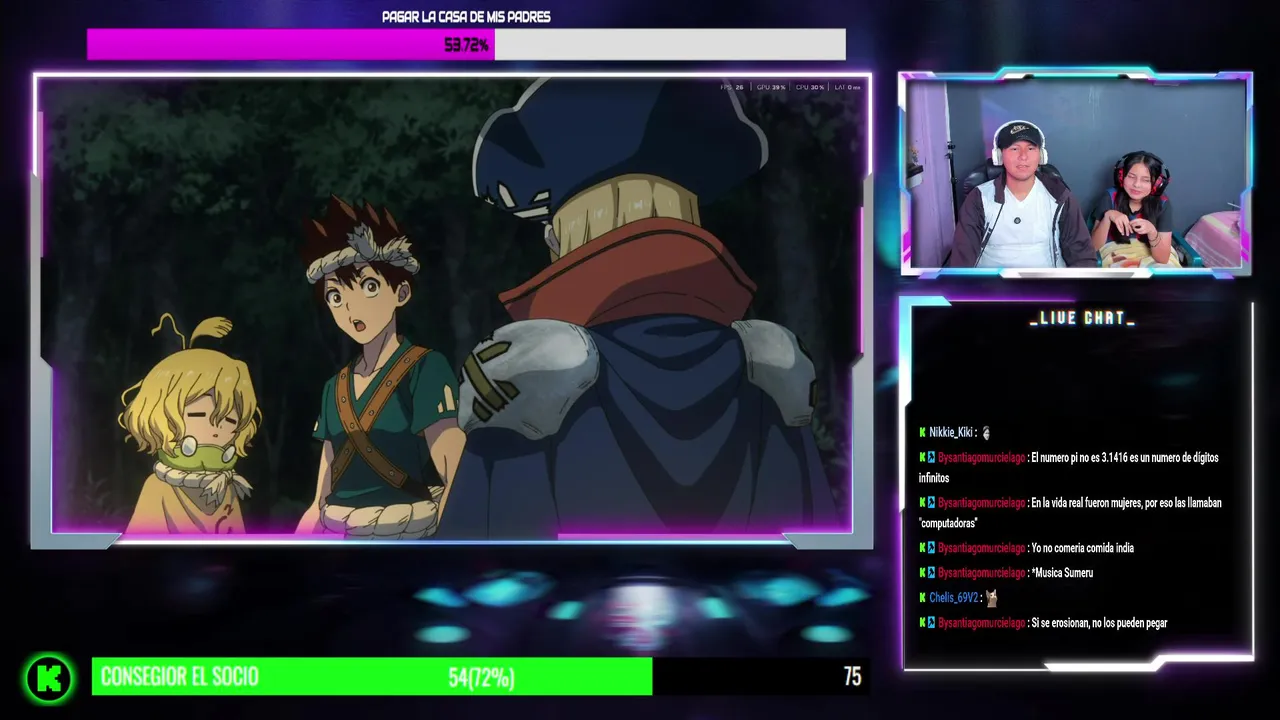Click the Kick badge beside Nikkie_Kiki

[x=923, y=432]
